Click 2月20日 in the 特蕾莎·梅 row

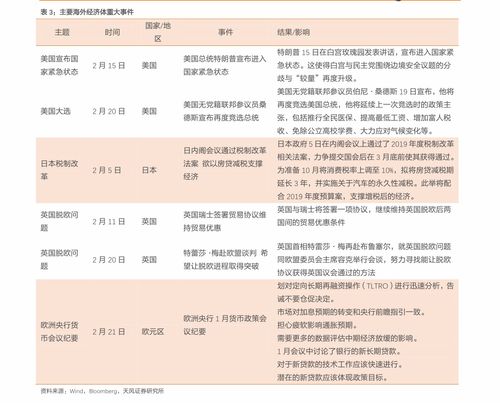(x=109, y=260)
